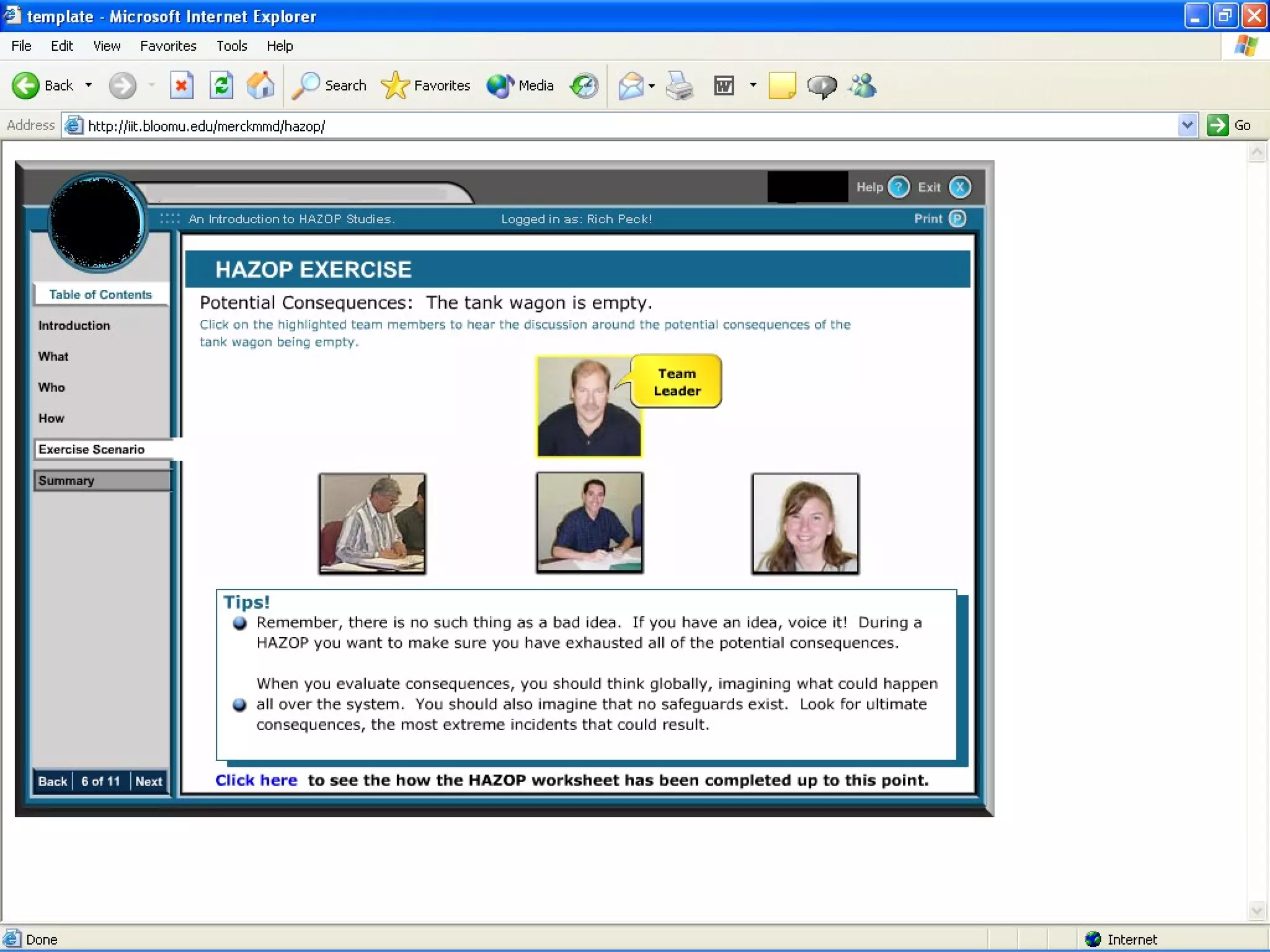The height and width of the screenshot is (952, 1270).
Task: Click the Home toolbar icon
Action: (x=260, y=86)
